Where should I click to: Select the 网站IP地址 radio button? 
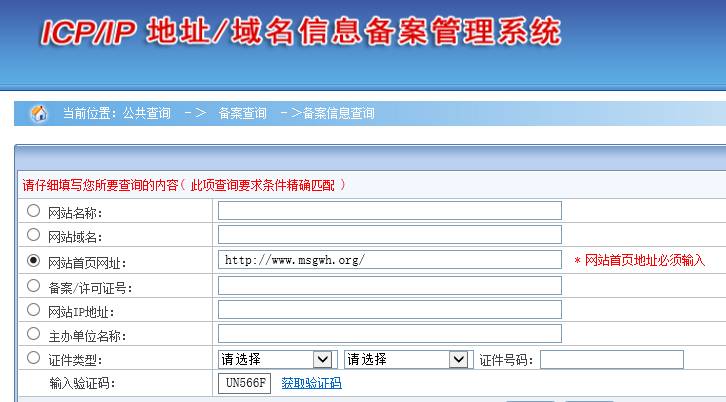click(33, 309)
